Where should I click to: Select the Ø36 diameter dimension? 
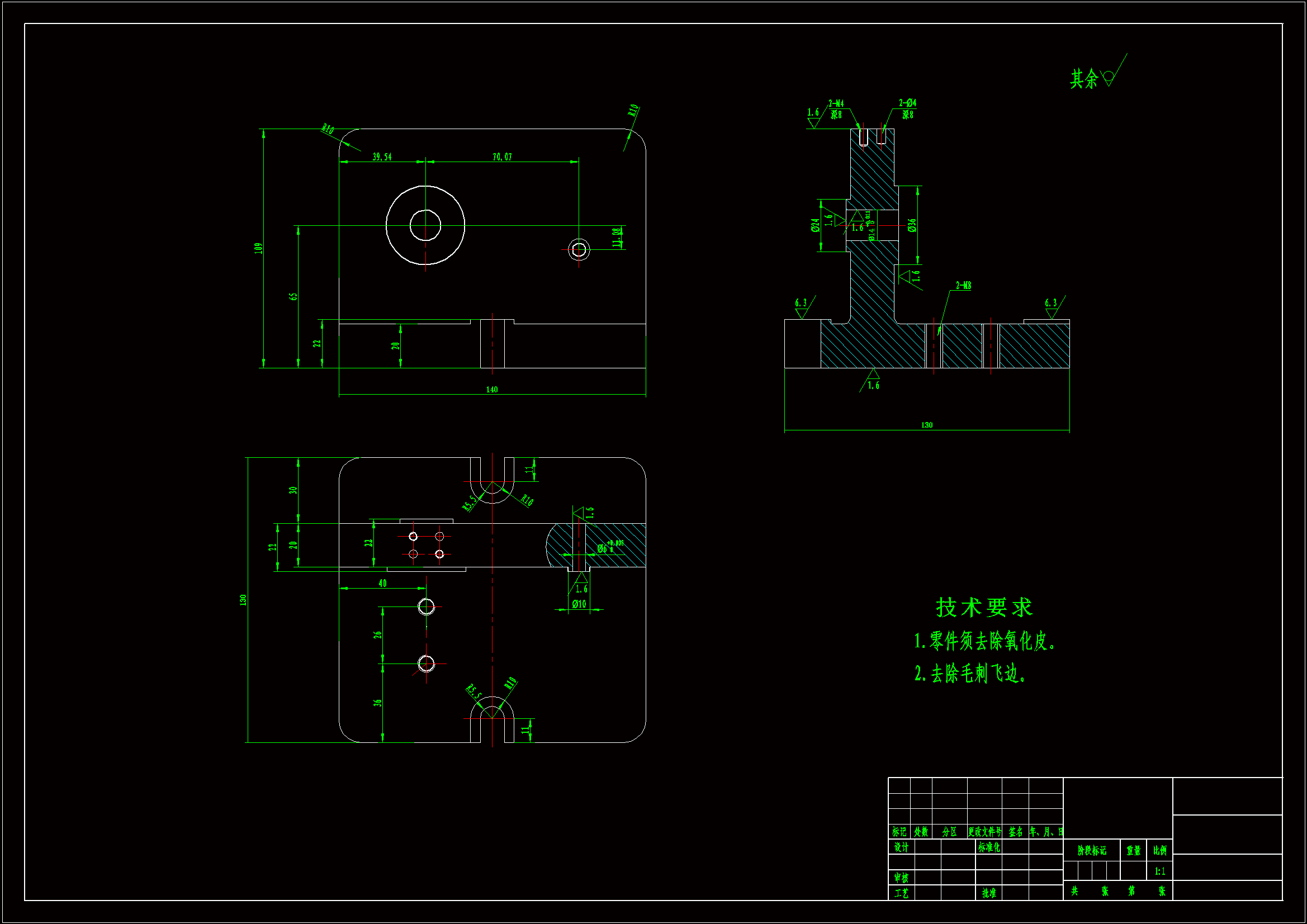click(x=912, y=225)
